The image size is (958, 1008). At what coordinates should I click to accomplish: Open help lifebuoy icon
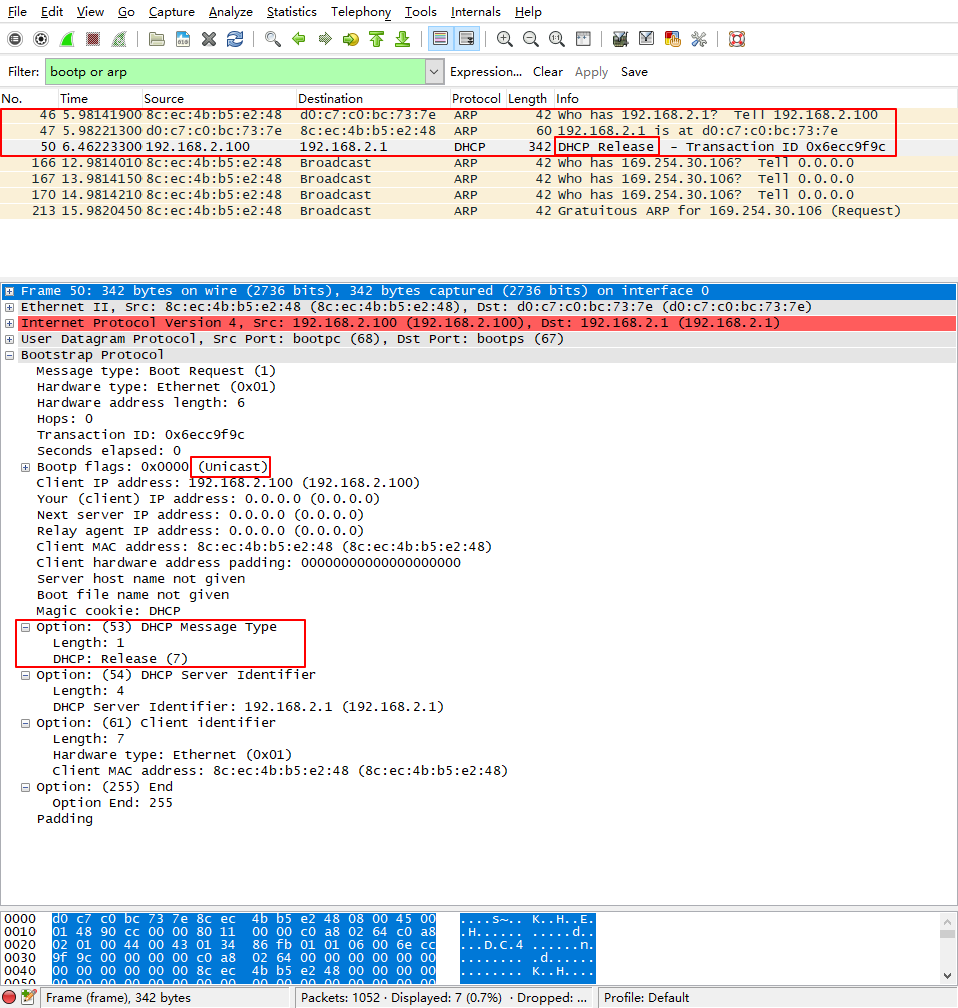737,39
